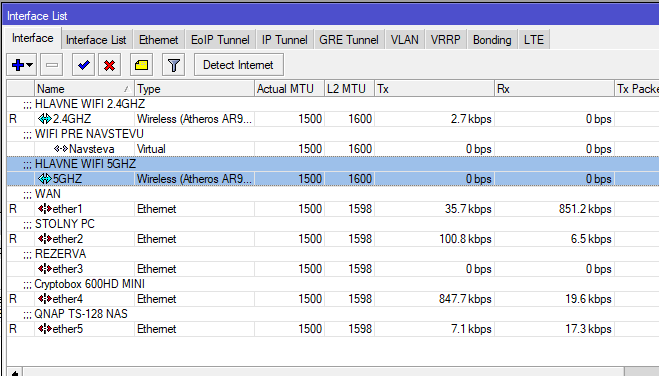Click the blue plus Add interface button
659x376 pixels.
pyautogui.click(x=18, y=65)
